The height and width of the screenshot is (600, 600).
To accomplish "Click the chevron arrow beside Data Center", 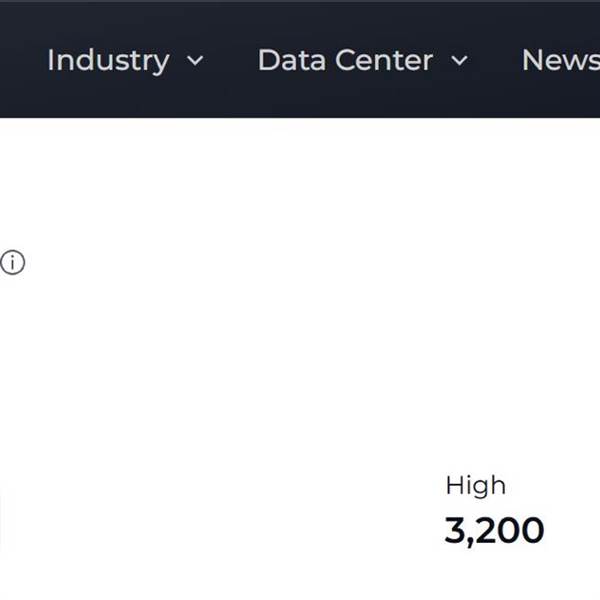I will 459,61.
